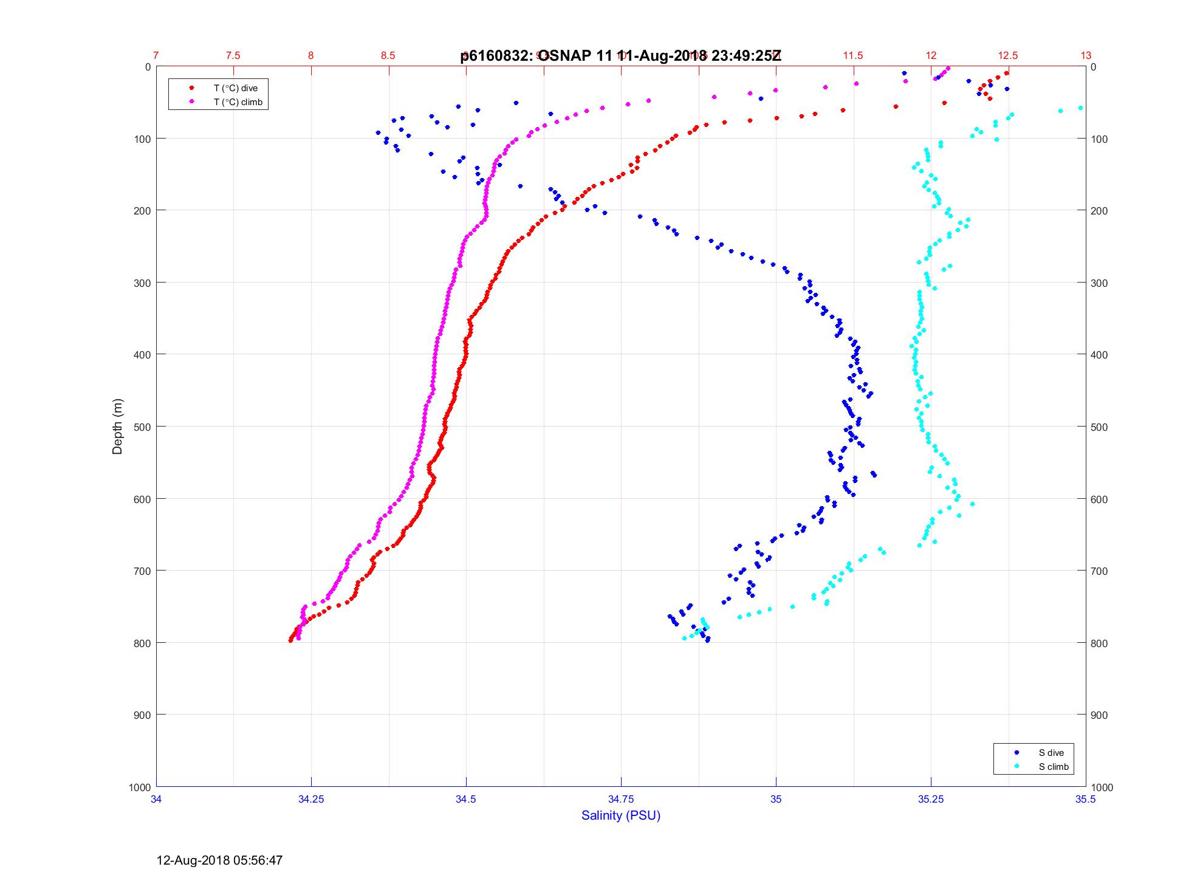The width and height of the screenshot is (1200, 885).
Task: Click the salinity tick label 35.5
Action: (1086, 800)
